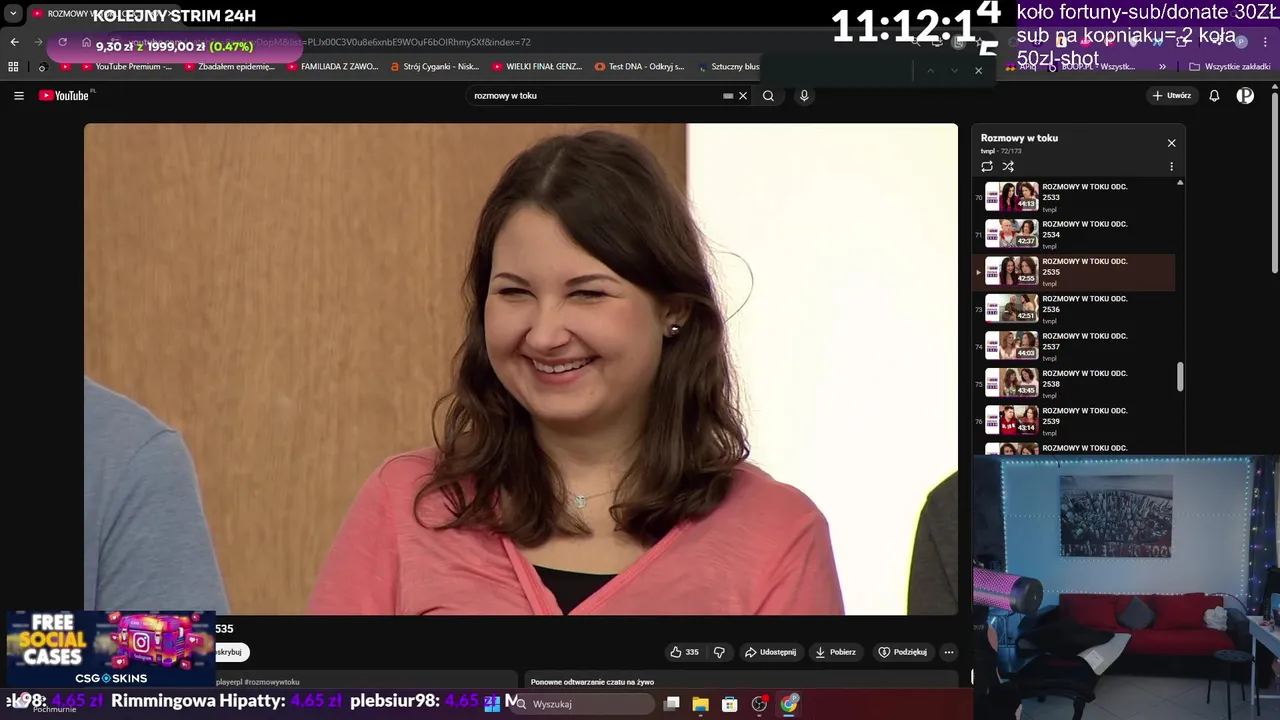Open OBS Studio from taskbar
1280x720 pixels.
coord(760,704)
